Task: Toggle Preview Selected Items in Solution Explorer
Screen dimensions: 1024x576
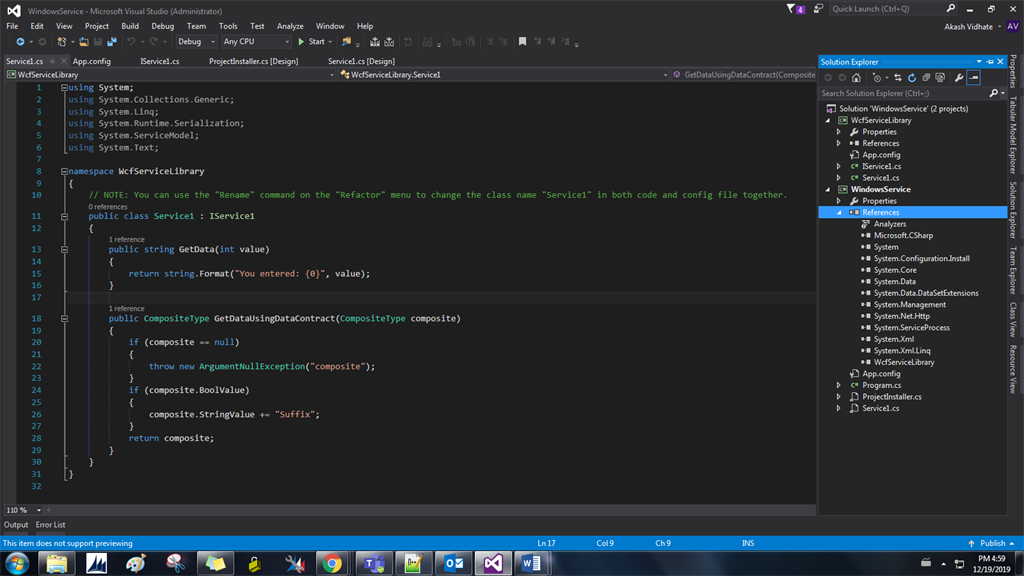Action: [973, 77]
